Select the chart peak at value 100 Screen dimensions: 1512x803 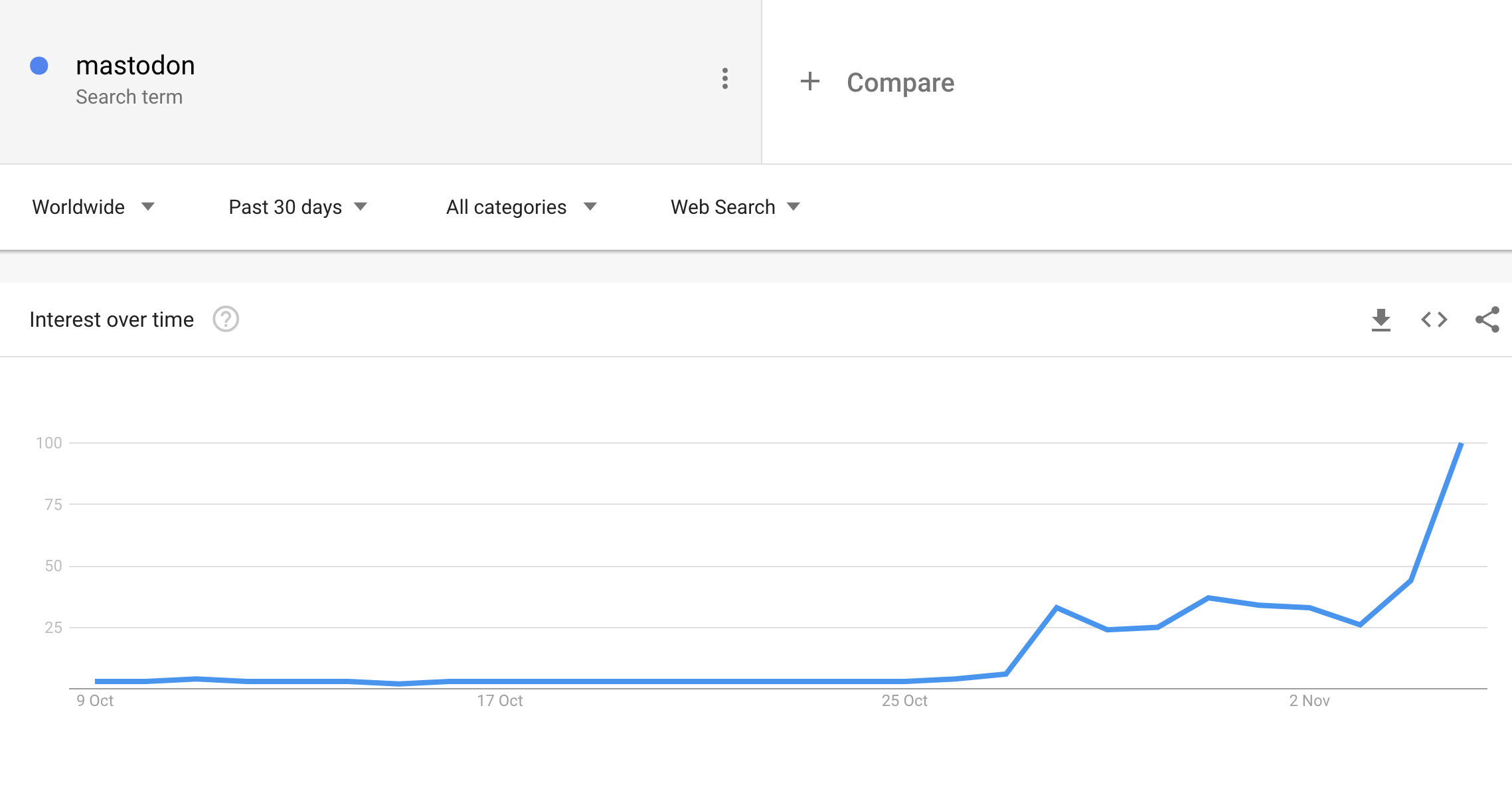[1461, 444]
